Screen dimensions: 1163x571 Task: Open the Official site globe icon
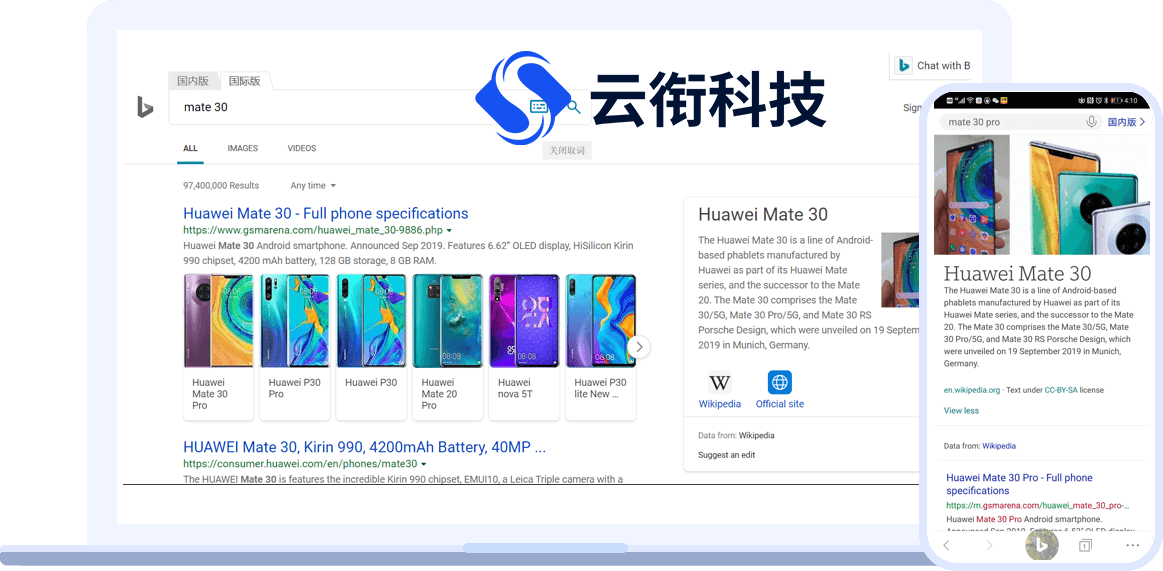point(780,383)
